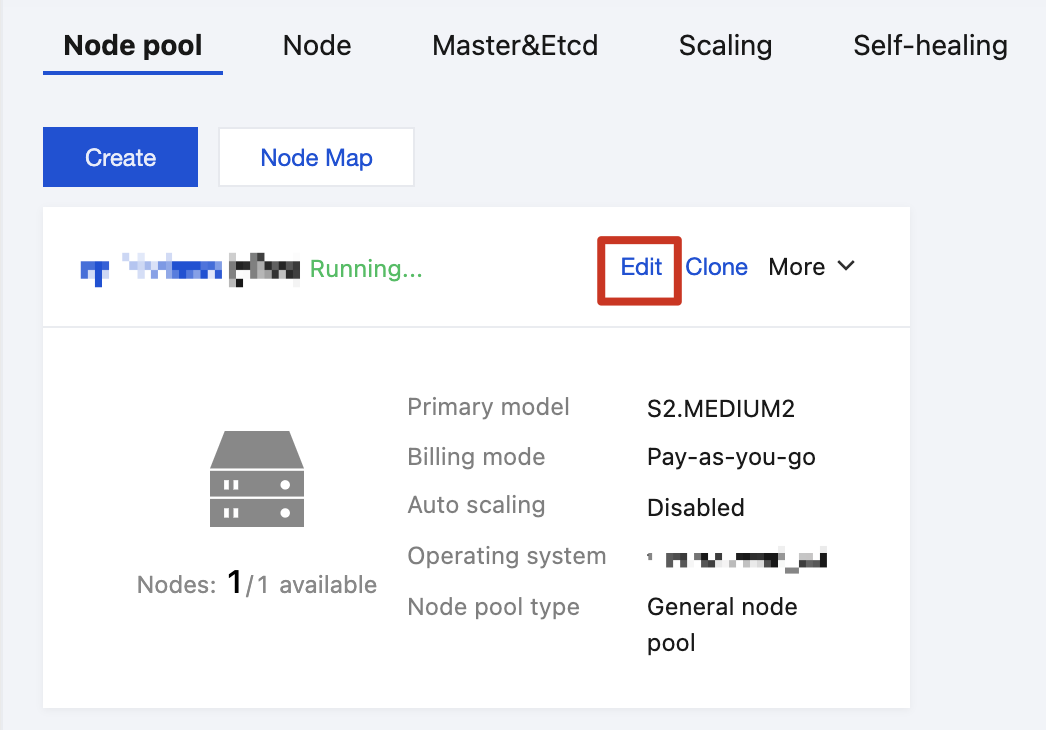Go to the Self-healing tab
1046x730 pixels.
930,45
